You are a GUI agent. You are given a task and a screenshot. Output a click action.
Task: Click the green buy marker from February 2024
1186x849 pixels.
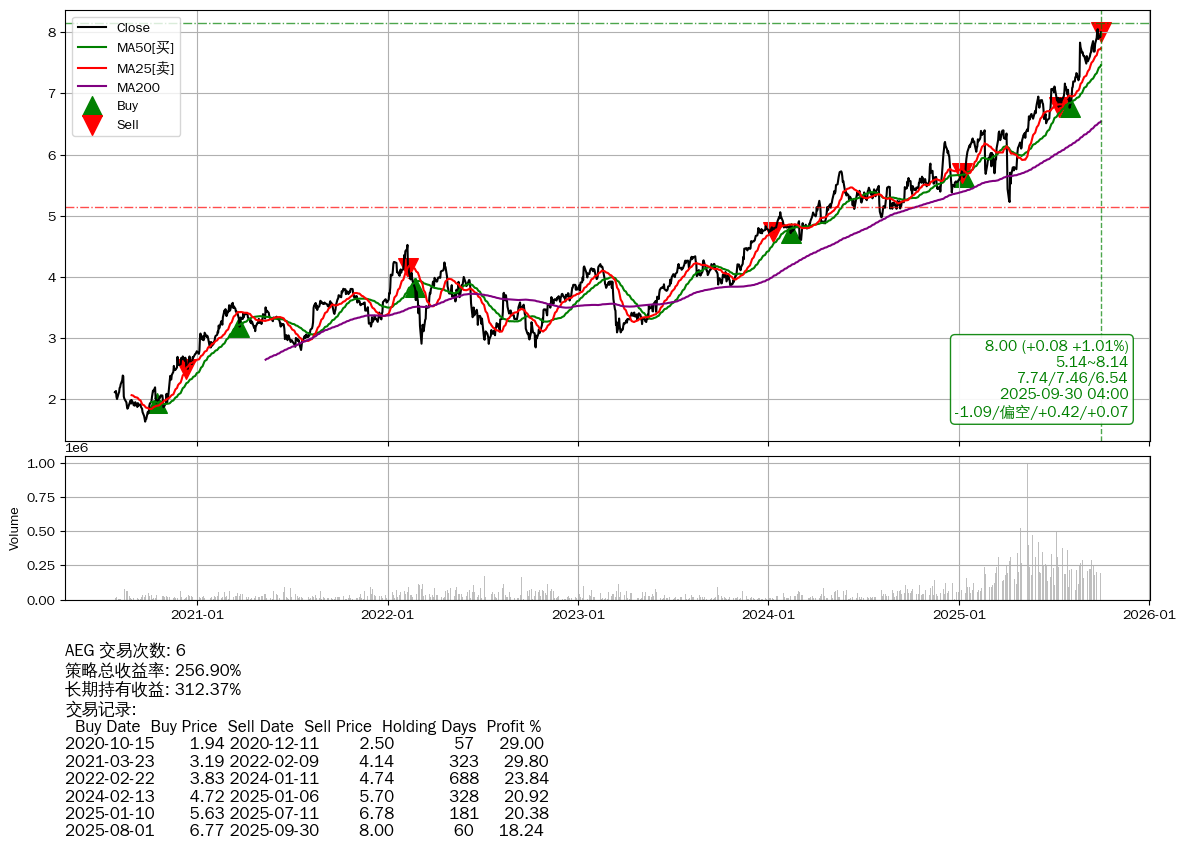(791, 232)
